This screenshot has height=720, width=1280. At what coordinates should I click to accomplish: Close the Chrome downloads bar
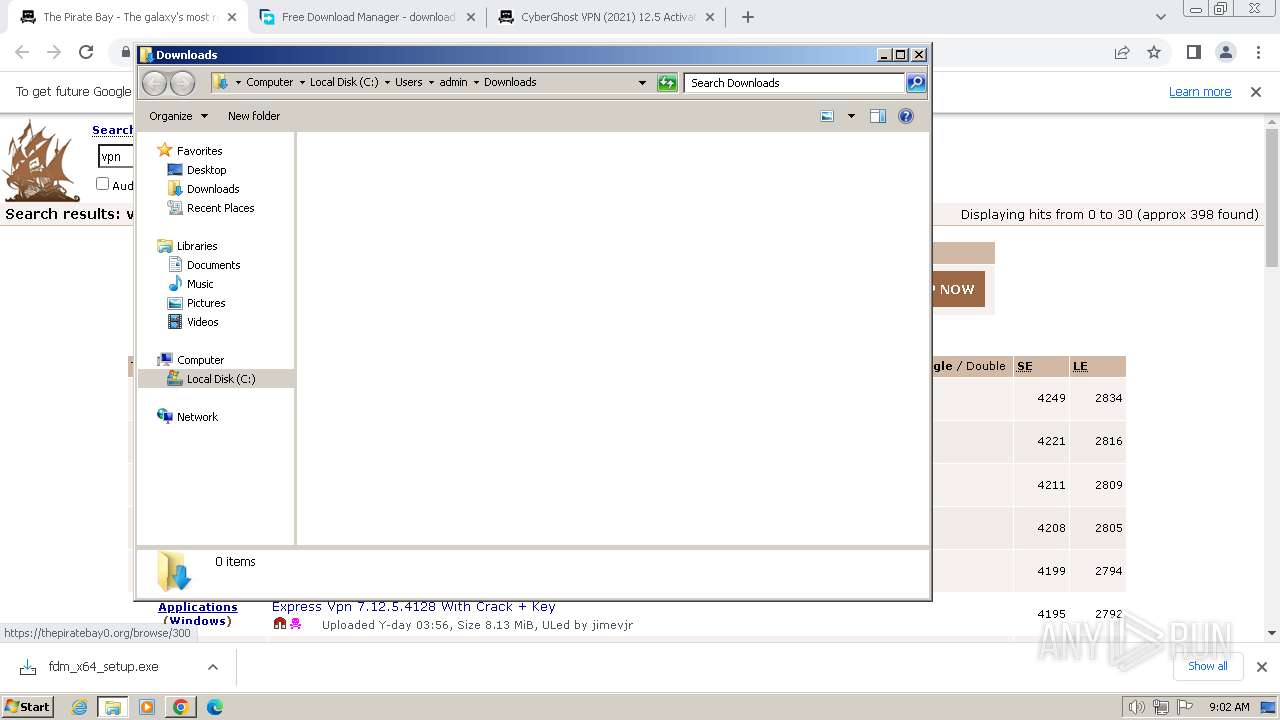pyautogui.click(x=1262, y=667)
